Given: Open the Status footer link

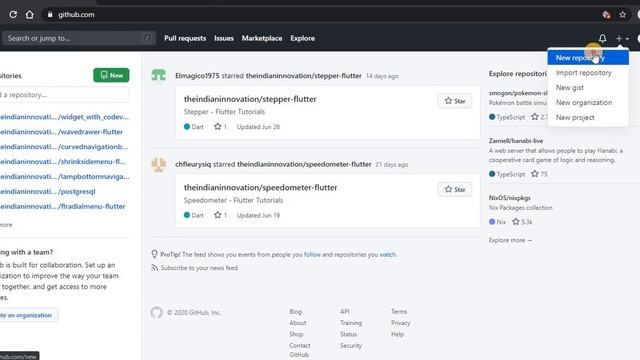Looking at the screenshot, I should tap(348, 334).
